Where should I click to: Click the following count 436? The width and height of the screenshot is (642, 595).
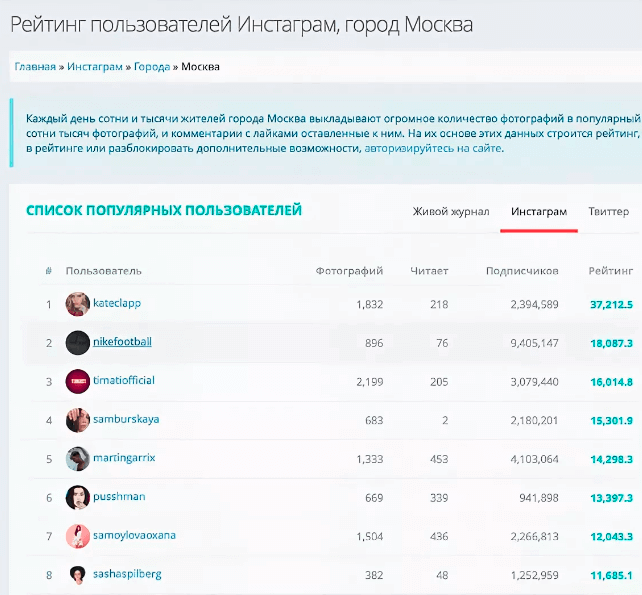coord(439,537)
